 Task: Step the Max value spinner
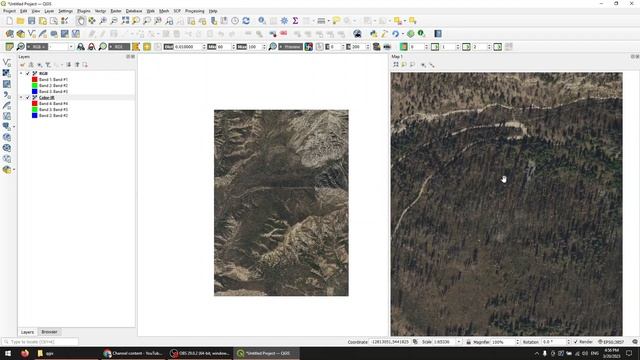pyautogui.click(x=264, y=47)
